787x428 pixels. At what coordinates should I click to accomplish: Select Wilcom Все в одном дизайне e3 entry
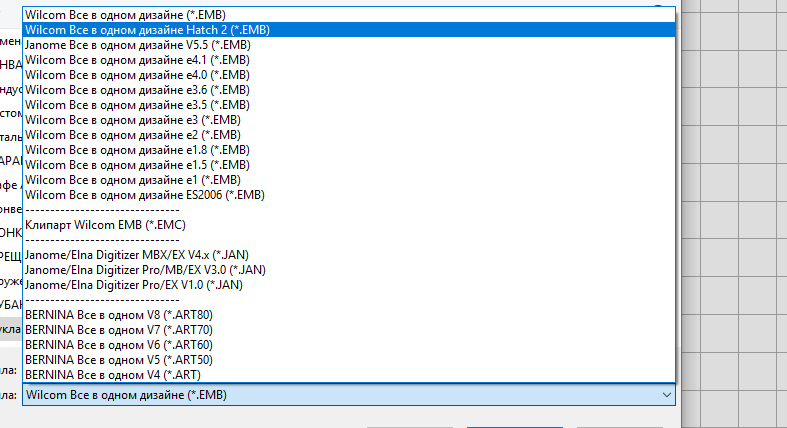pyautogui.click(x=349, y=120)
